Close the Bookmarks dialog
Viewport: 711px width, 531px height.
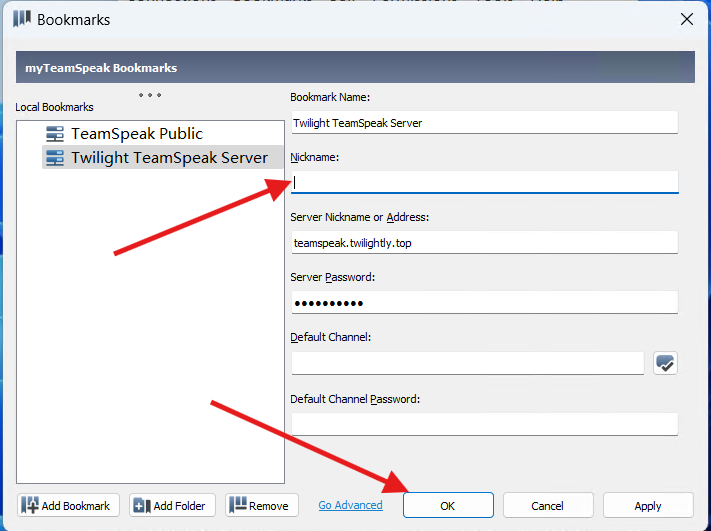pyautogui.click(x=687, y=19)
